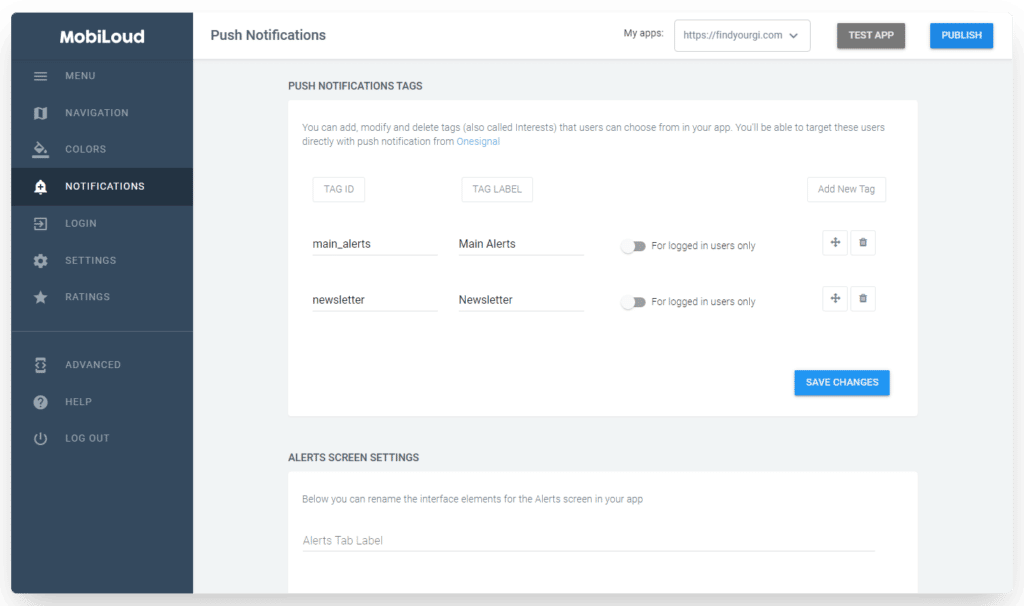Delete the main_alerts tag with trash icon
This screenshot has height=606, width=1024.
863,243
